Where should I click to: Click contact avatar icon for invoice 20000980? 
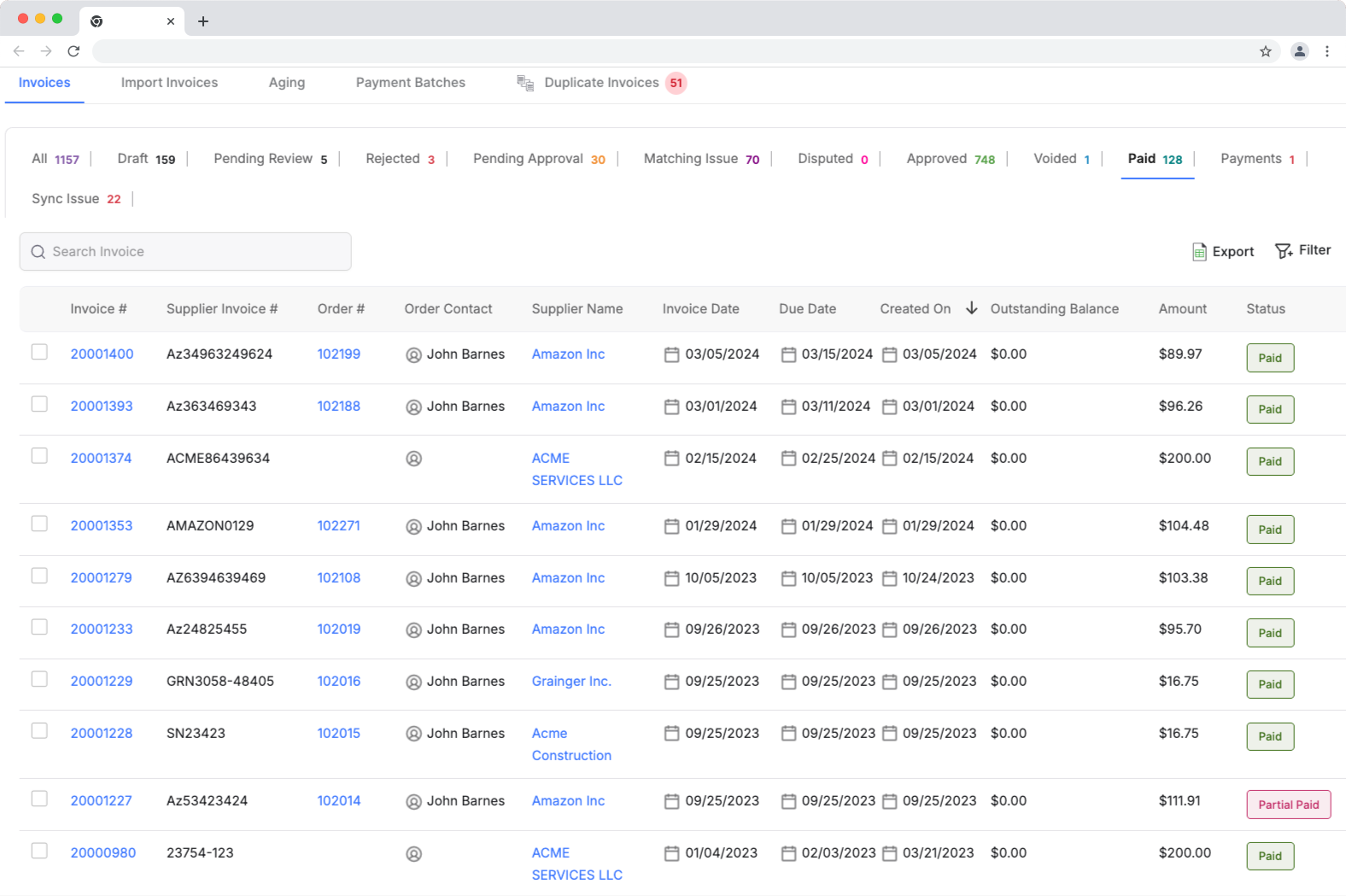click(414, 853)
